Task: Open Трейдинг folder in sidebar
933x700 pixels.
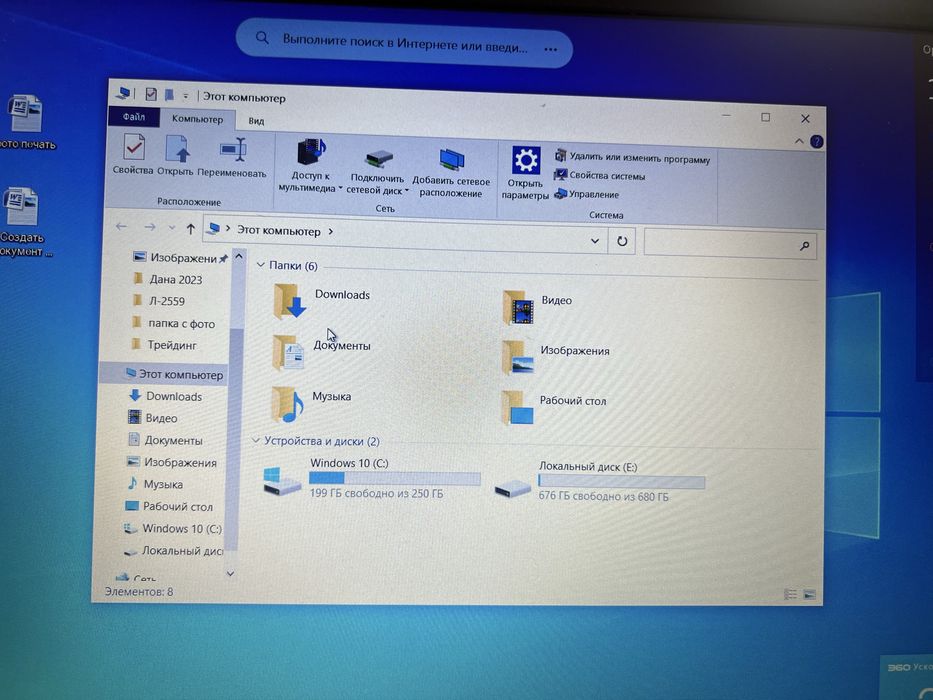Action: point(165,345)
